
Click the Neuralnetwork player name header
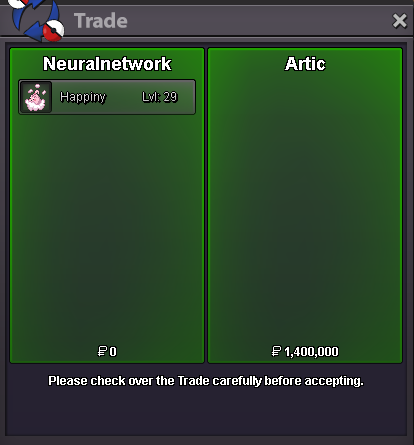coord(107,64)
